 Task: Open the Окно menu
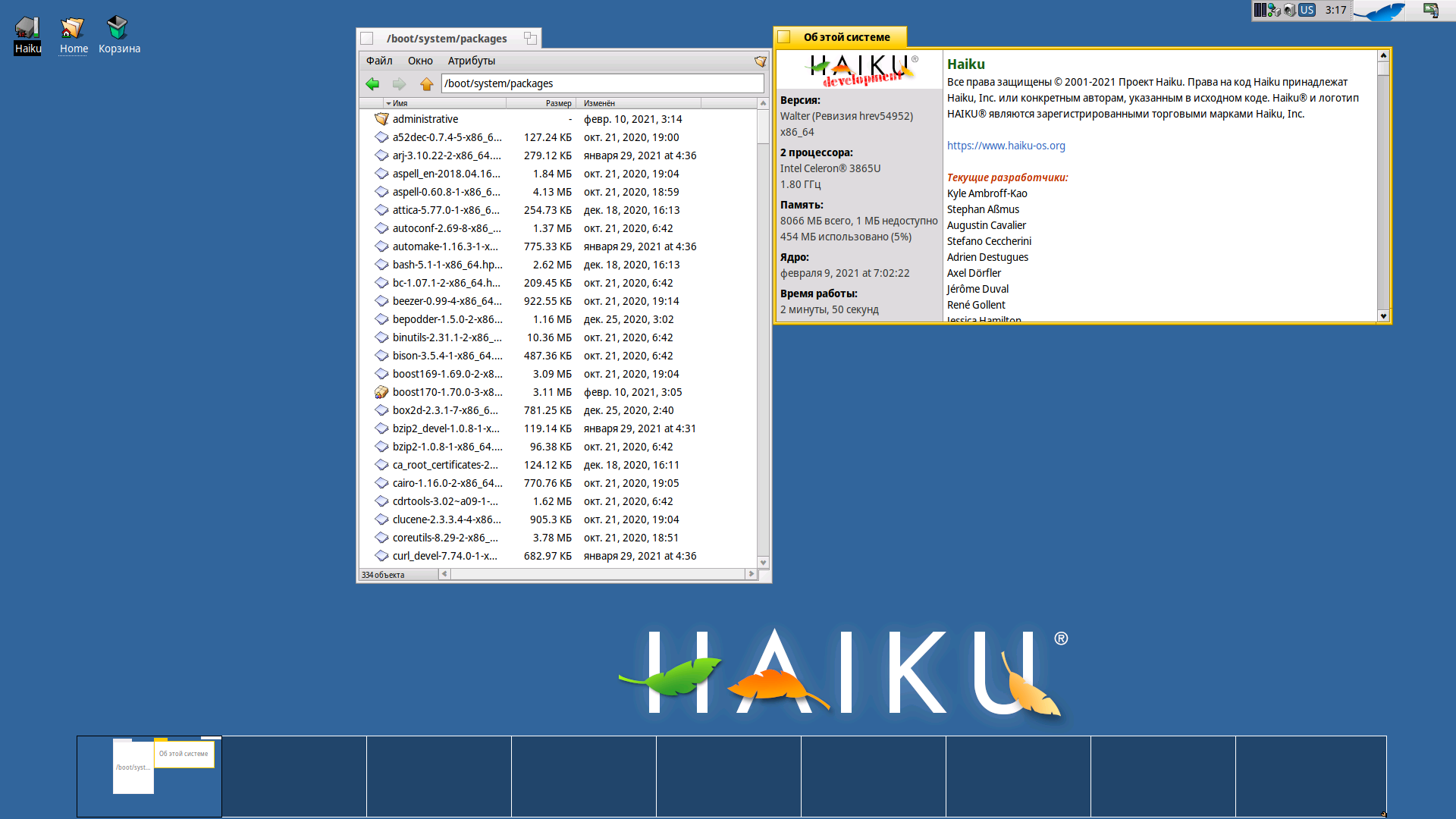(x=420, y=61)
